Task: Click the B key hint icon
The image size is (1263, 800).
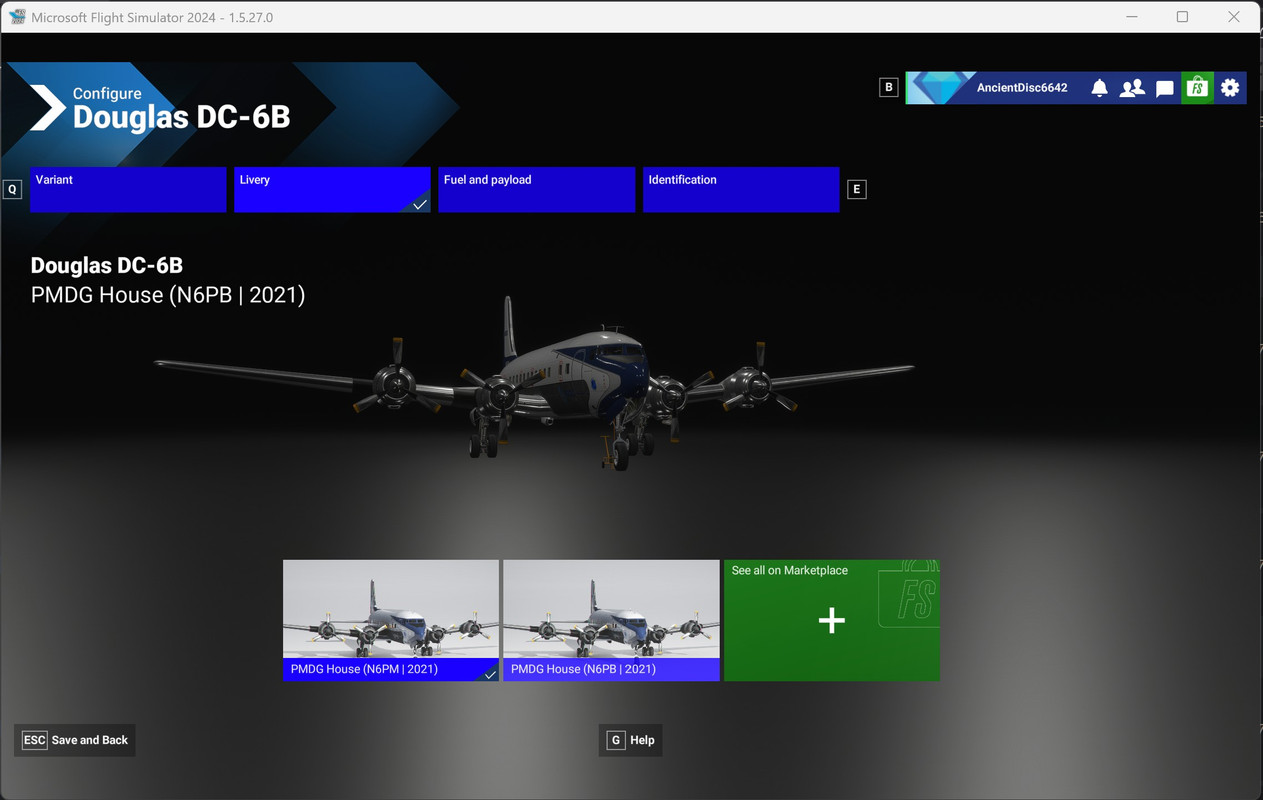Action: pyautogui.click(x=888, y=87)
